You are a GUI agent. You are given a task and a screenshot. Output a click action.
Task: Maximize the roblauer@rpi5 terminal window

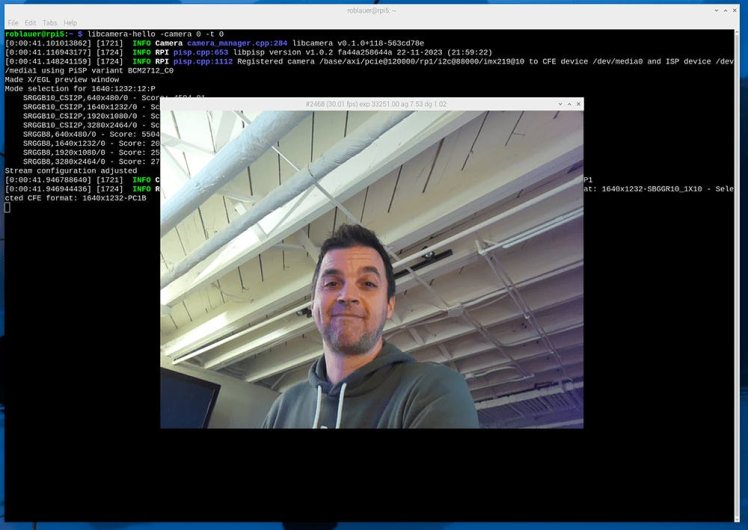[726, 10]
